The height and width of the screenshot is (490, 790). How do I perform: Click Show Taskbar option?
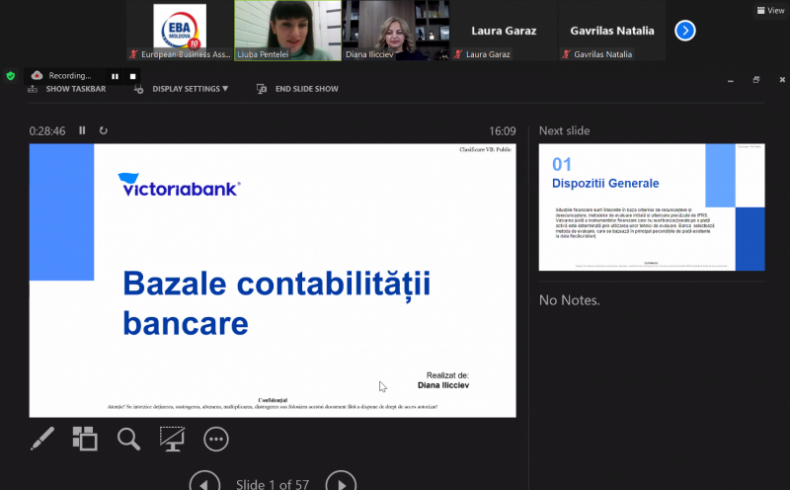(76, 89)
